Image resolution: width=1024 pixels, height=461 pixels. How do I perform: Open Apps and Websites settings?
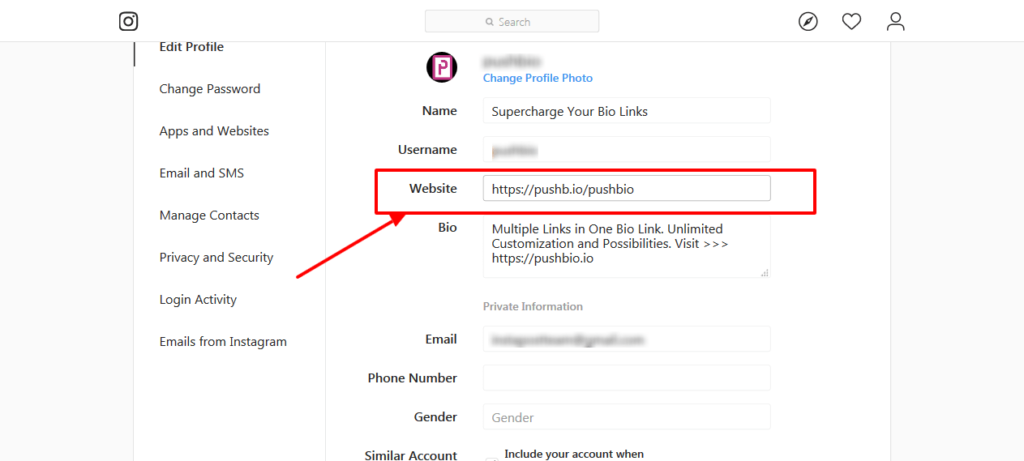click(214, 131)
